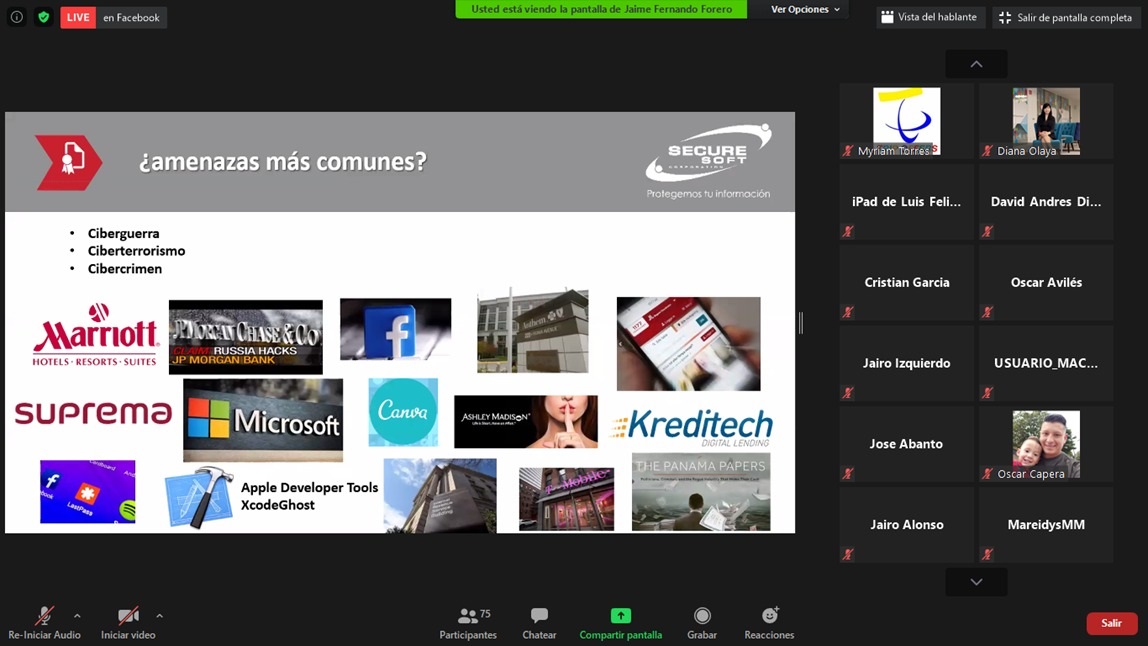Open the meeting info icon
The image size is (1148, 646).
[x=16, y=17]
